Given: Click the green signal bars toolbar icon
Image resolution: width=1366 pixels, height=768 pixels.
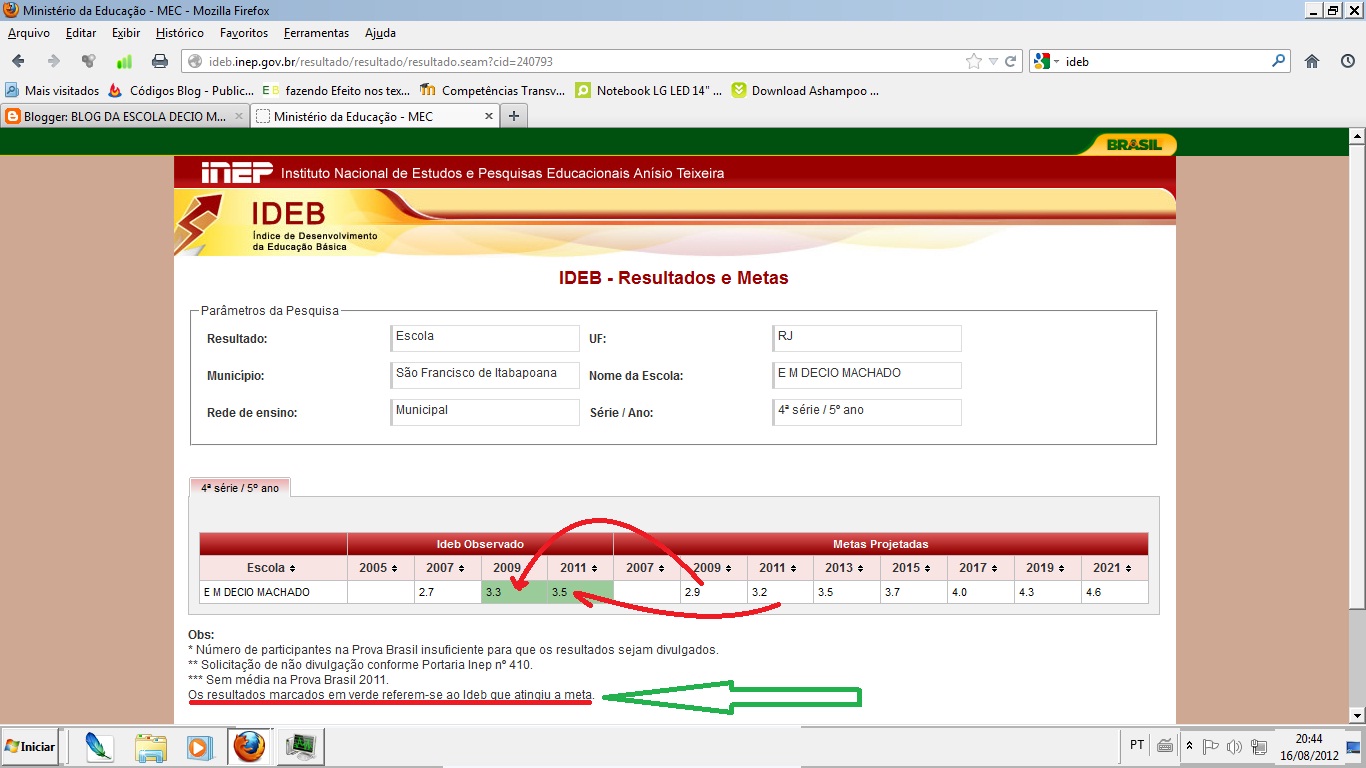Looking at the screenshot, I should pyautogui.click(x=124, y=61).
